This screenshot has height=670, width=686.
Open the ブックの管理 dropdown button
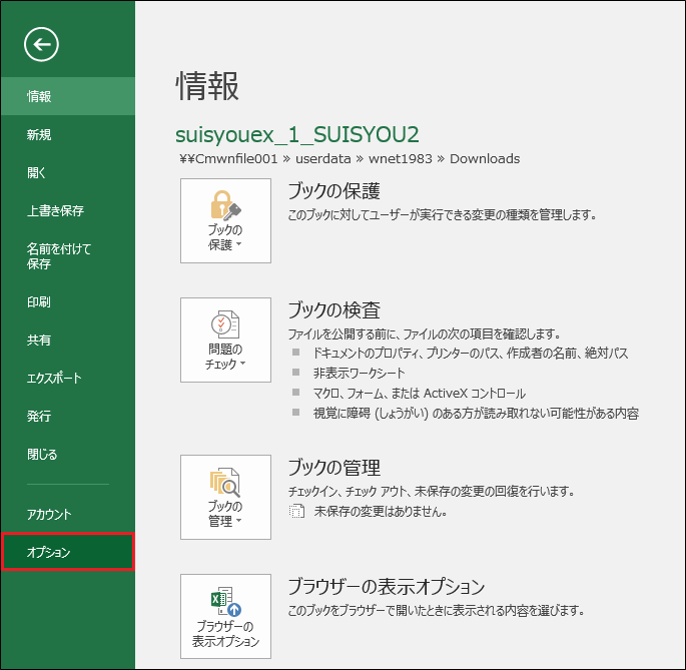pos(225,497)
